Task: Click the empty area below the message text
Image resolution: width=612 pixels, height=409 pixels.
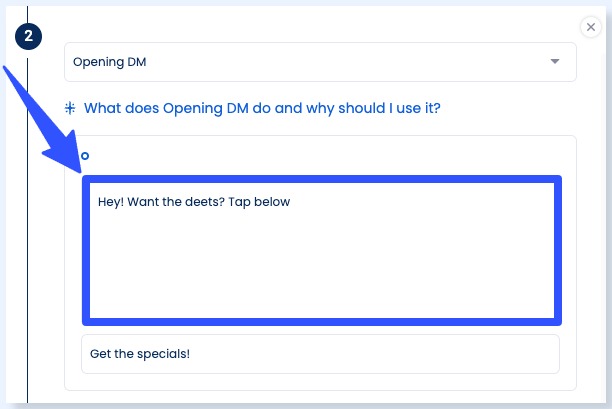Action: click(x=320, y=270)
